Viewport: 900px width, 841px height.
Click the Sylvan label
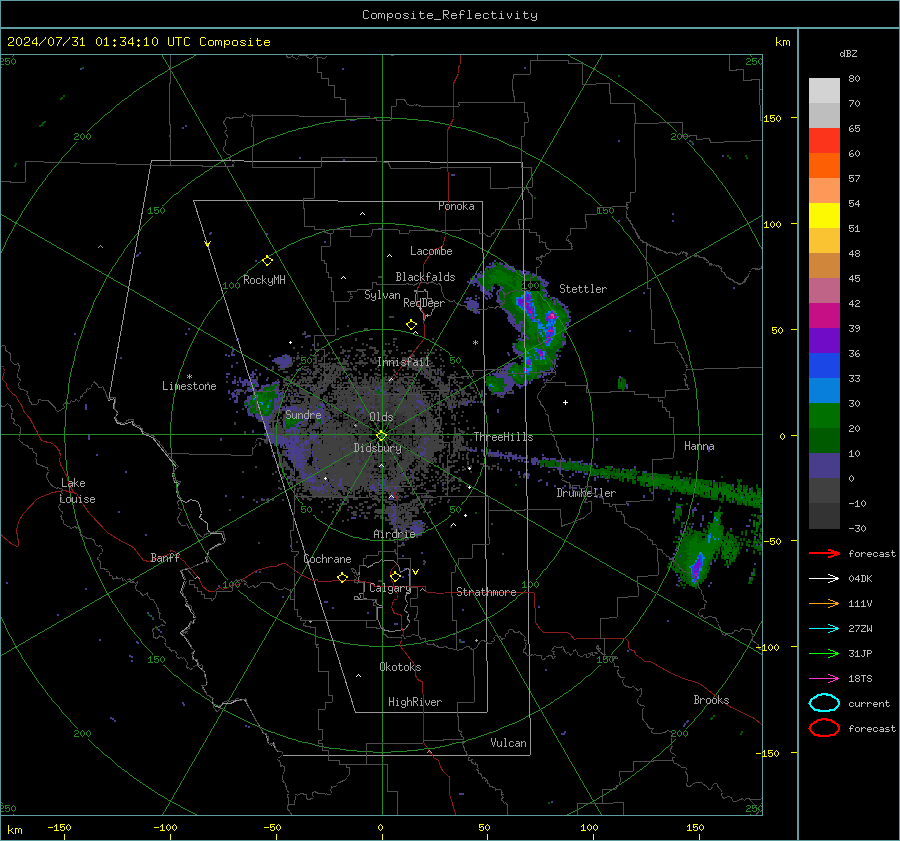click(382, 295)
